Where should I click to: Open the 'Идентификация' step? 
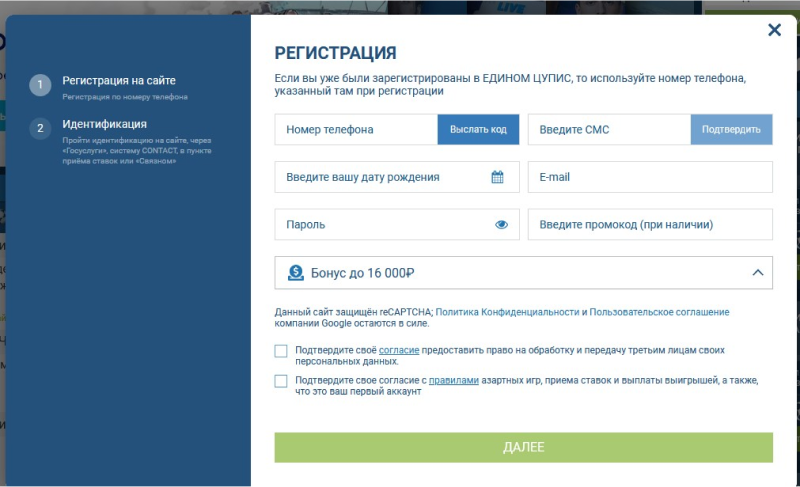(x=104, y=124)
